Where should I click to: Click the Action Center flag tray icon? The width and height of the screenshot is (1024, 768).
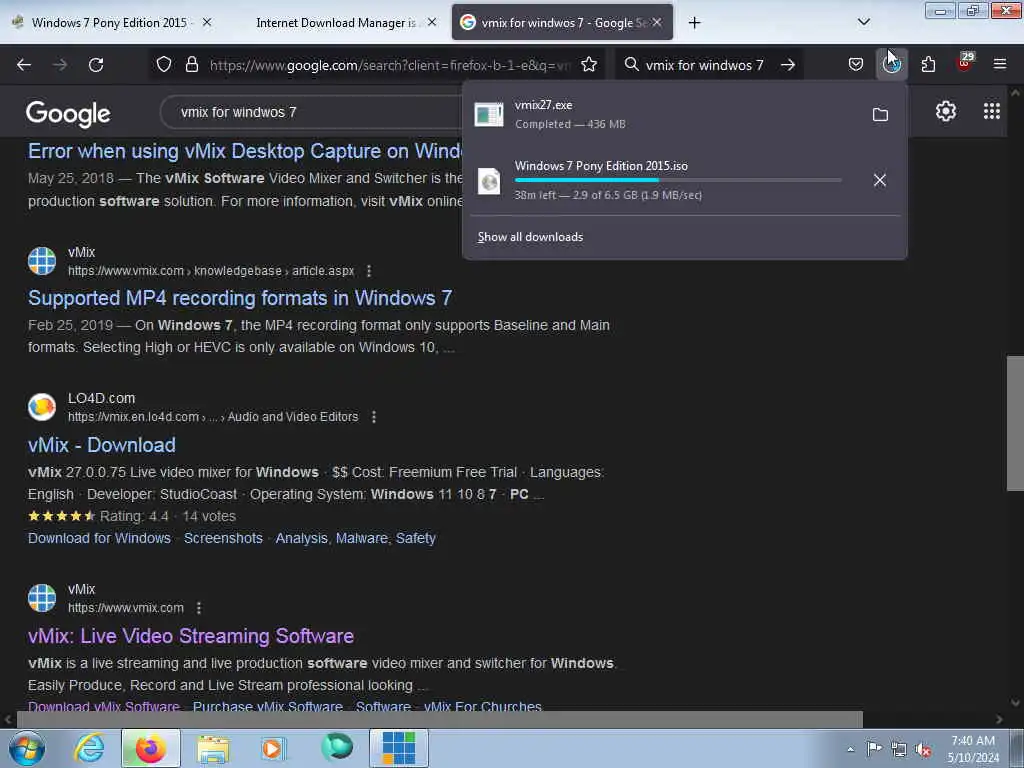pos(874,749)
